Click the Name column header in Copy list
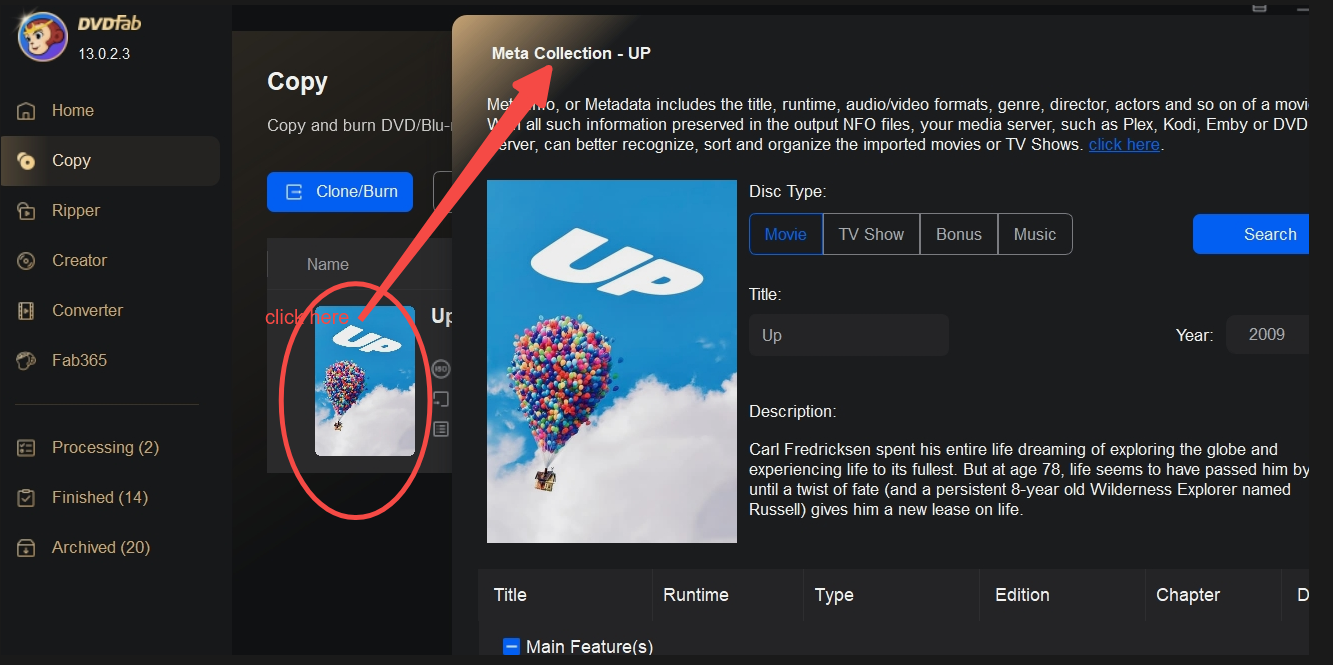1333x665 pixels. 328,265
